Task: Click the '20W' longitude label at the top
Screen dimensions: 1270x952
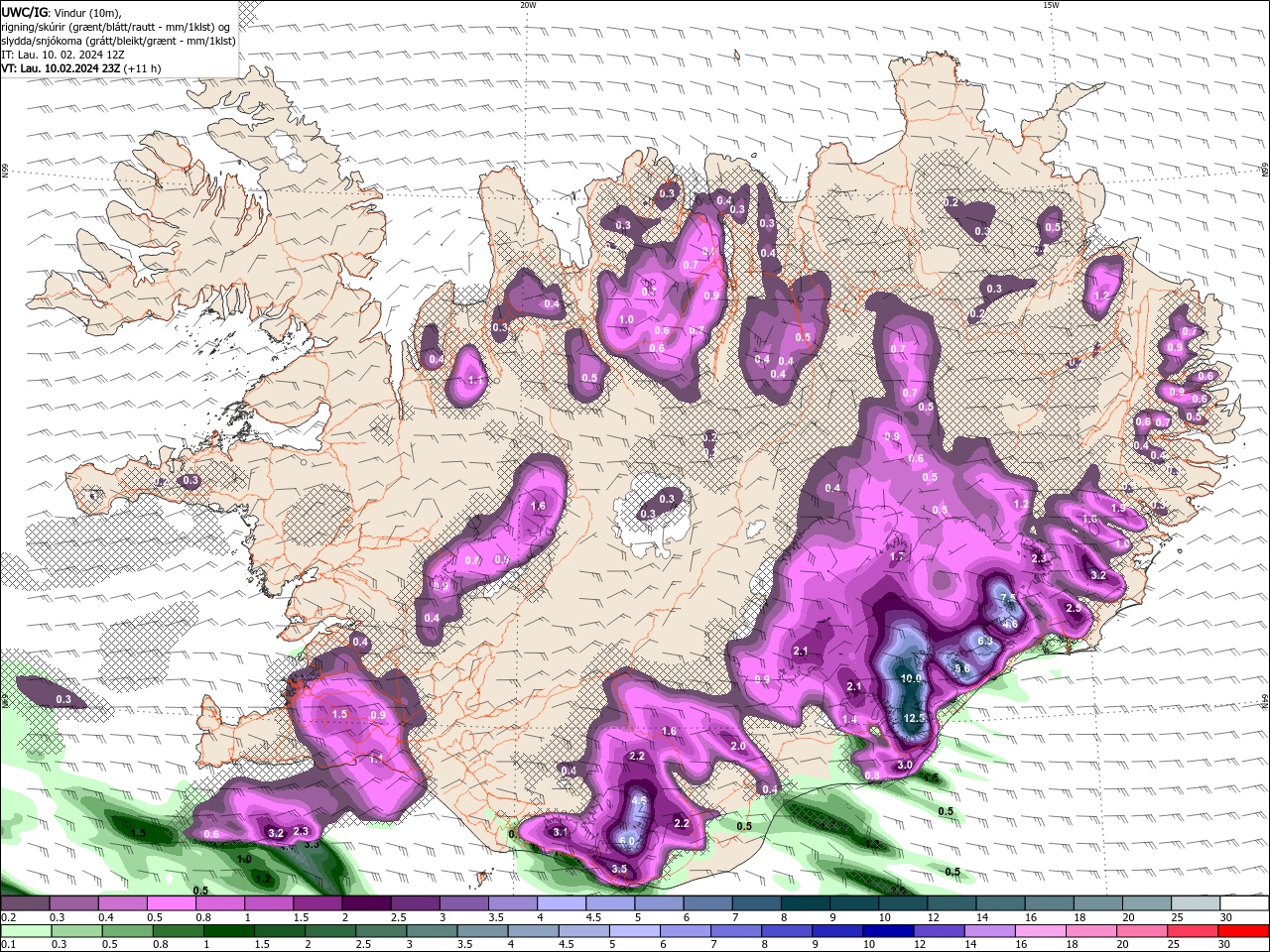Action: 528,5
